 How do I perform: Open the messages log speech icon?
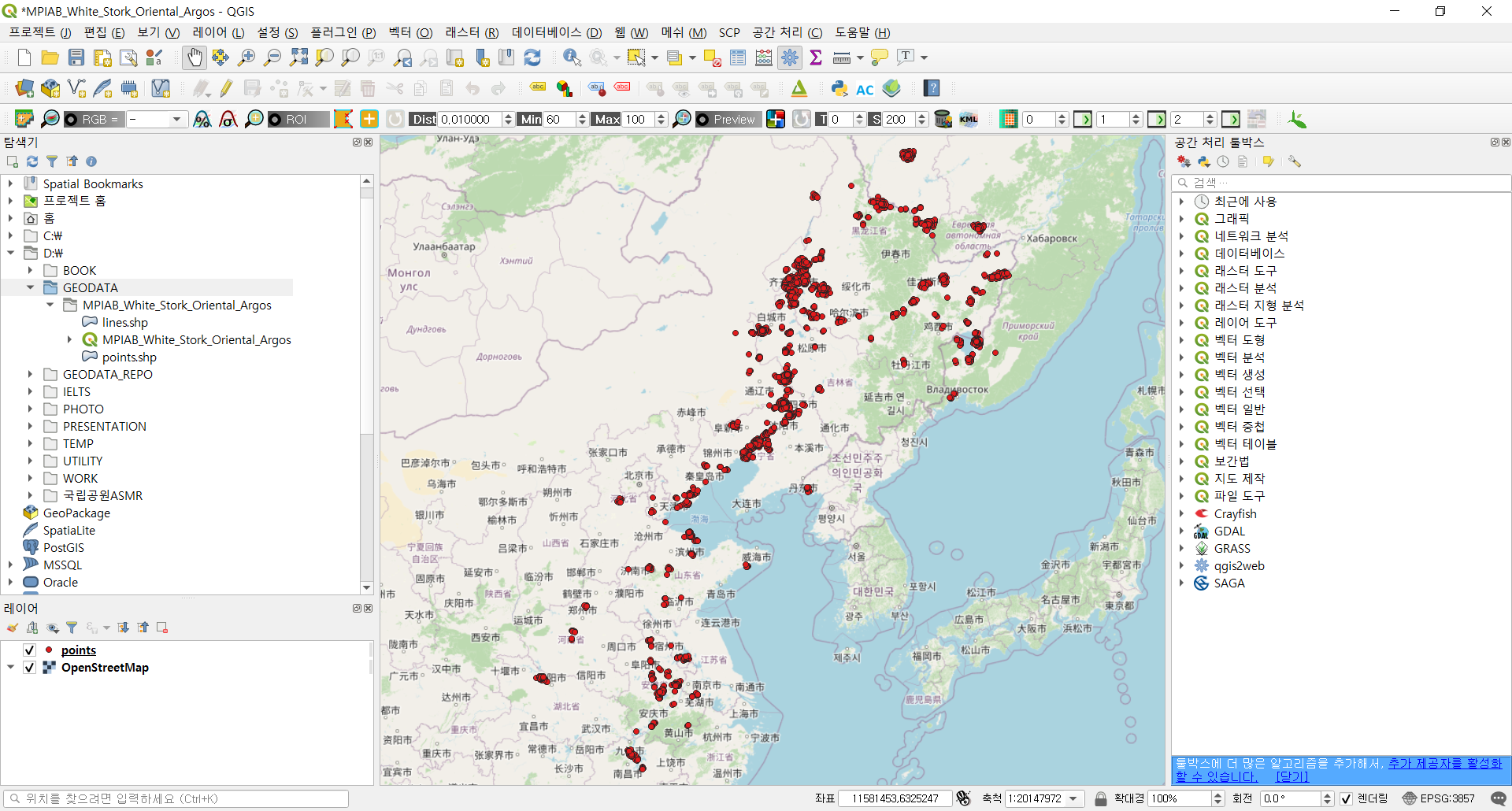[1499, 798]
